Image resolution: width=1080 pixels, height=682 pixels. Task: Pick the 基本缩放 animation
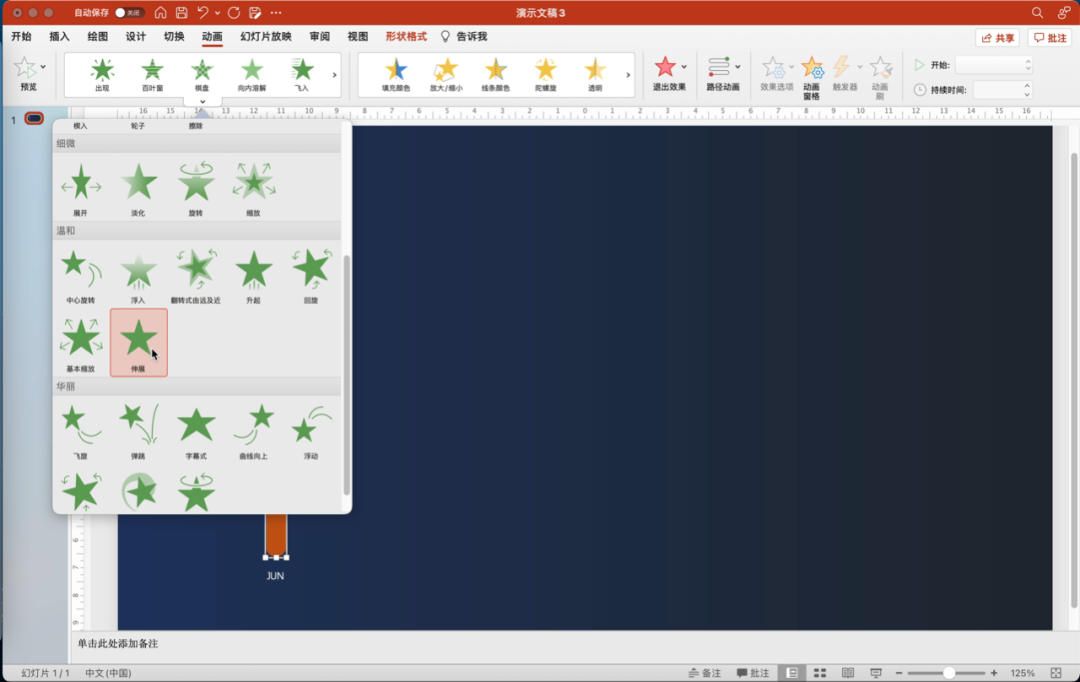[x=81, y=344]
